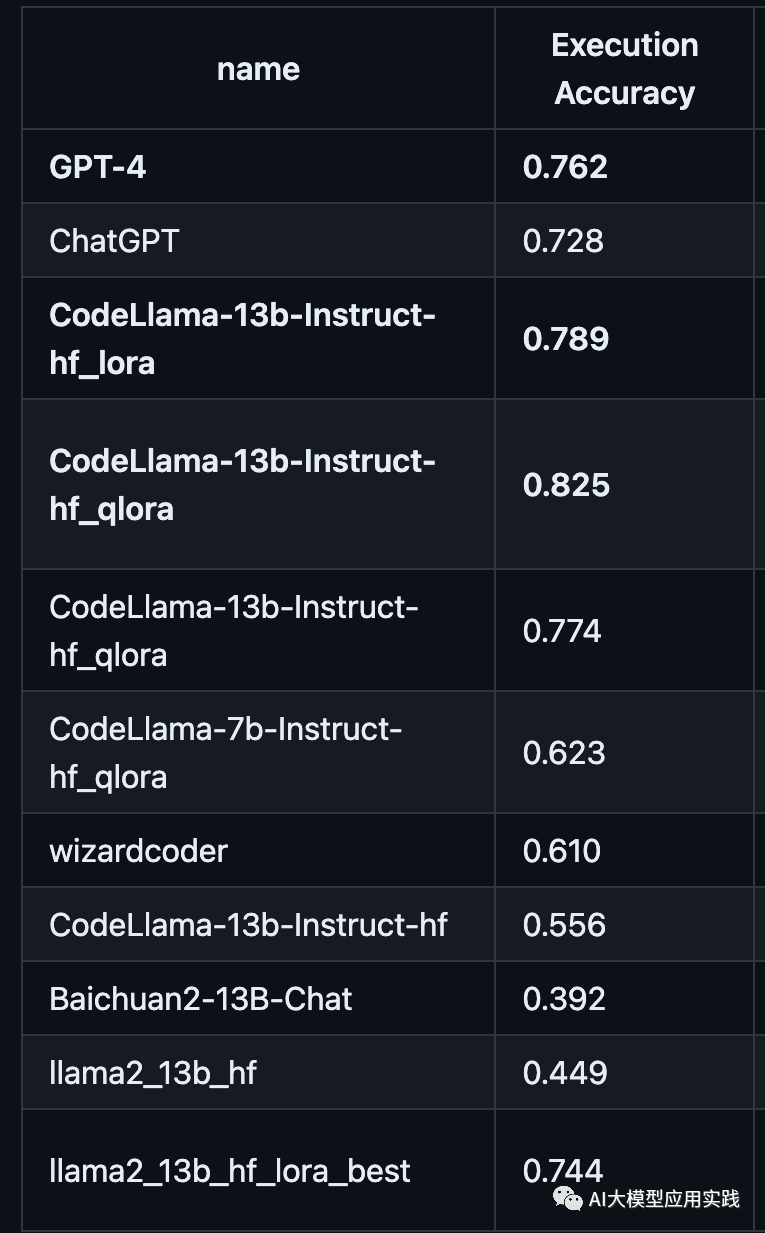Click the 0.825 accuracy value
765x1233 pixels.
[566, 485]
